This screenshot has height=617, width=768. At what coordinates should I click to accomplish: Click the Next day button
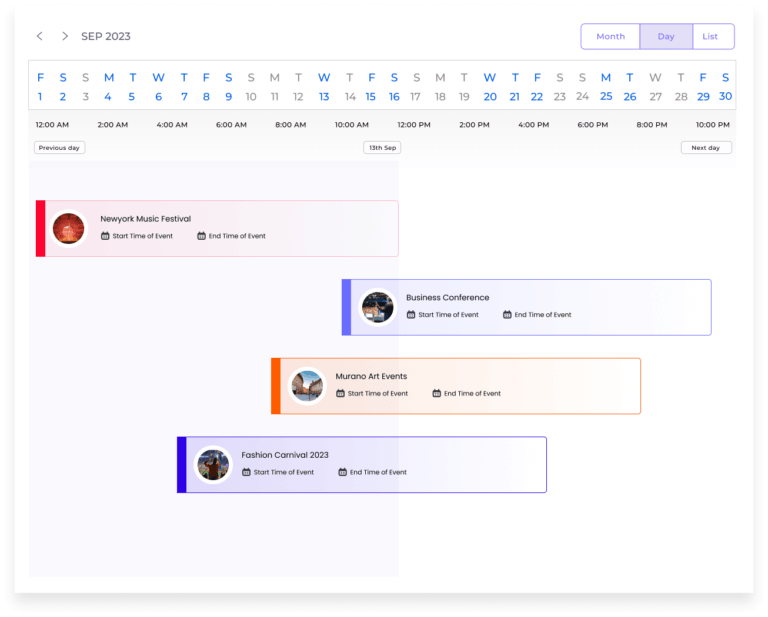(x=706, y=148)
